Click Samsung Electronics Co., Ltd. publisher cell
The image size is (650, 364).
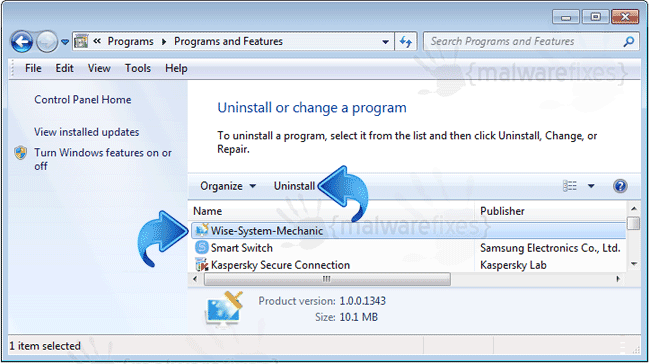click(x=550, y=248)
